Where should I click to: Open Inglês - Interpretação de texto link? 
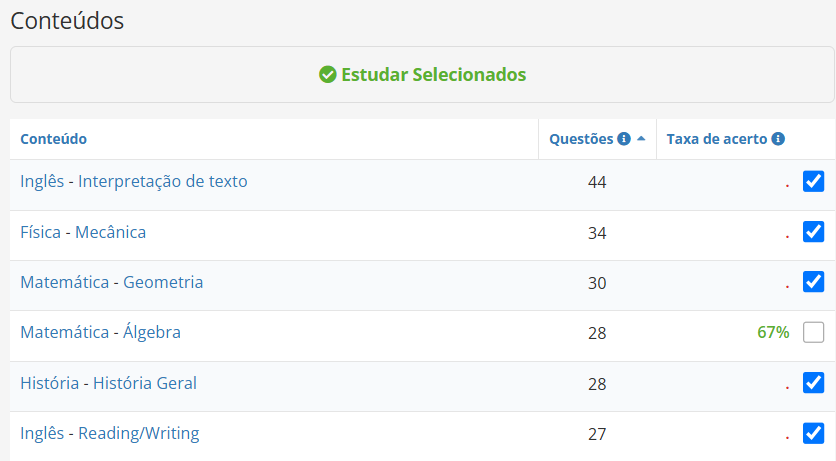pos(134,181)
